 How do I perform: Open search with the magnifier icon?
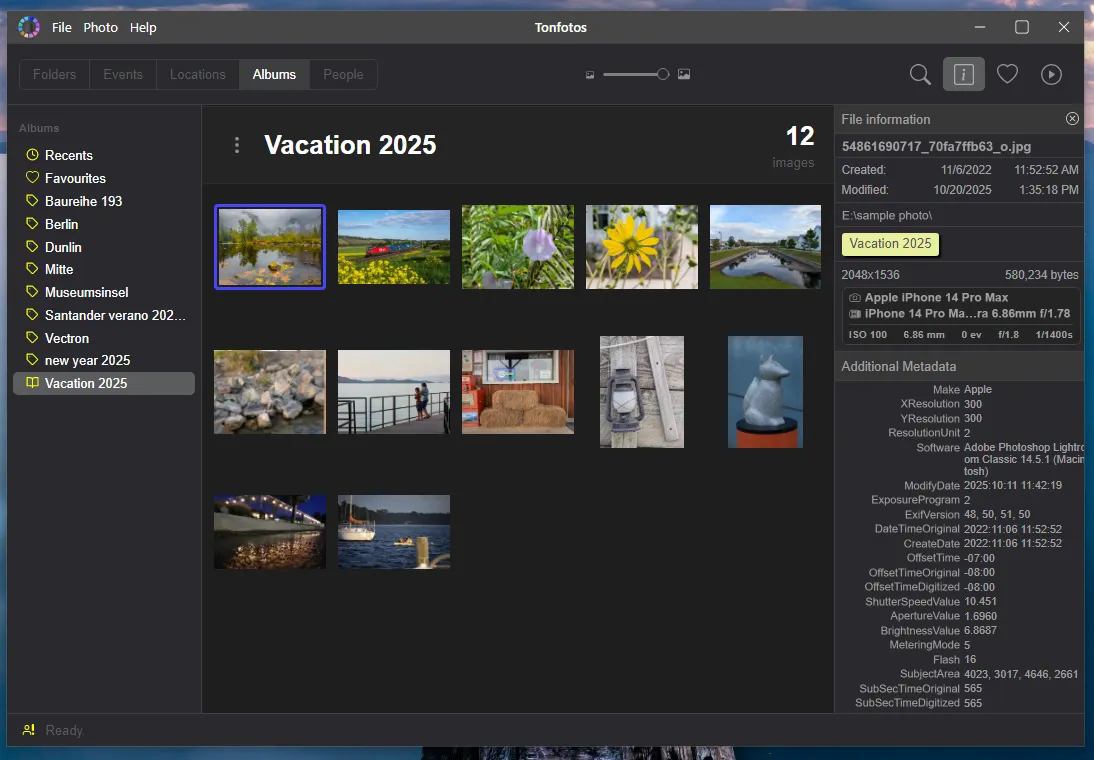(920, 74)
